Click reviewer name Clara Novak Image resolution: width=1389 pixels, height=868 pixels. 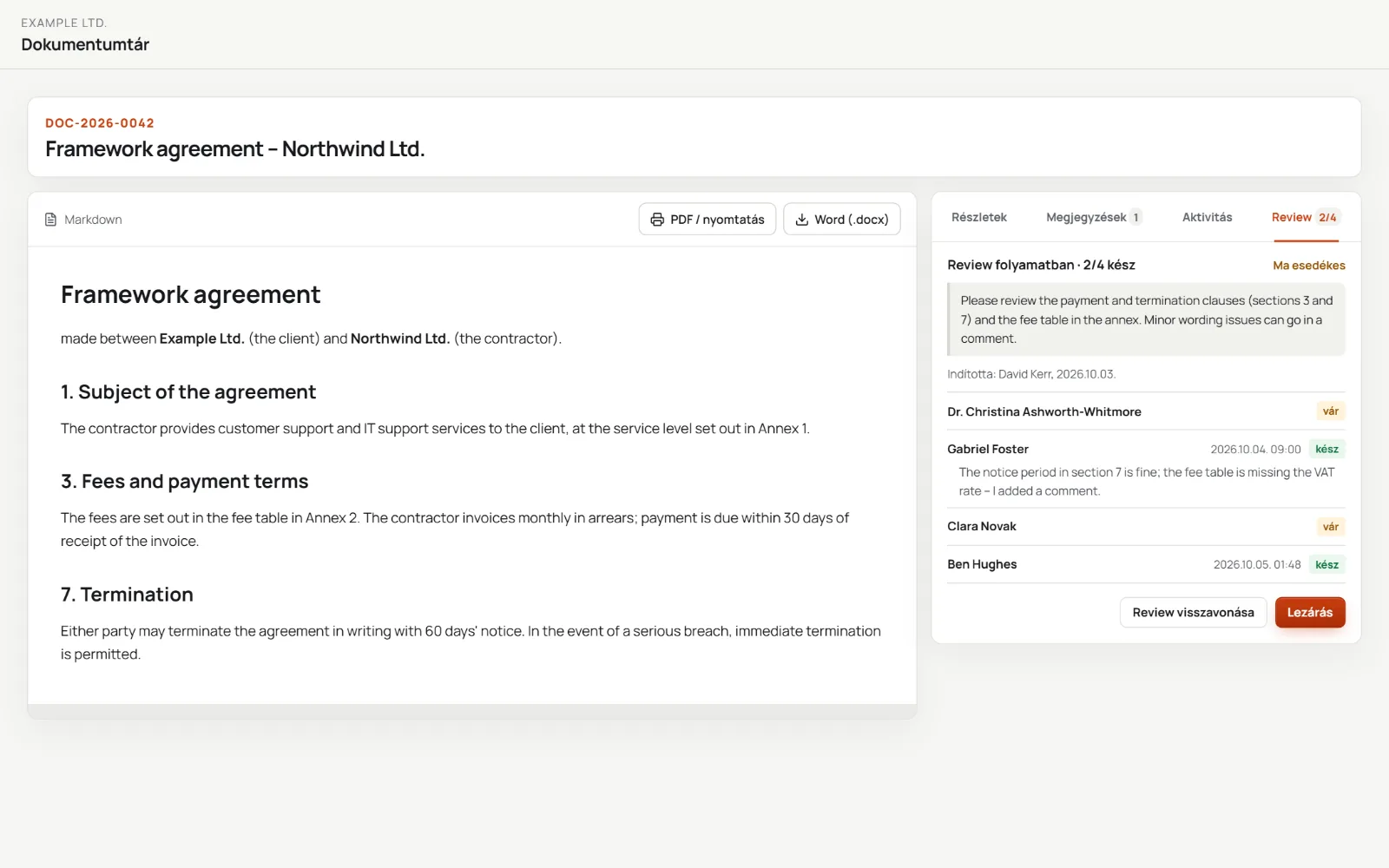pyautogui.click(x=982, y=526)
